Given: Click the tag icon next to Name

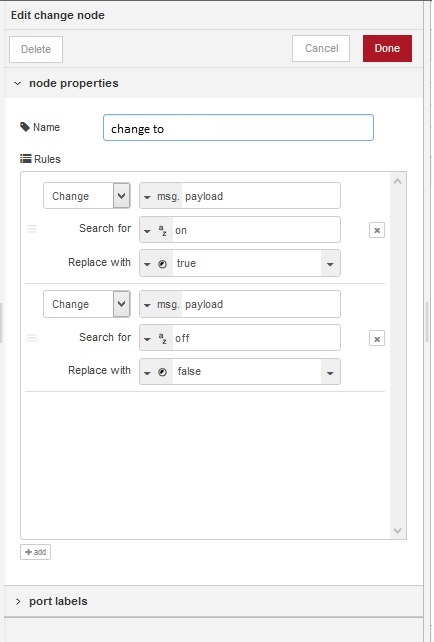Looking at the screenshot, I should tap(25, 127).
